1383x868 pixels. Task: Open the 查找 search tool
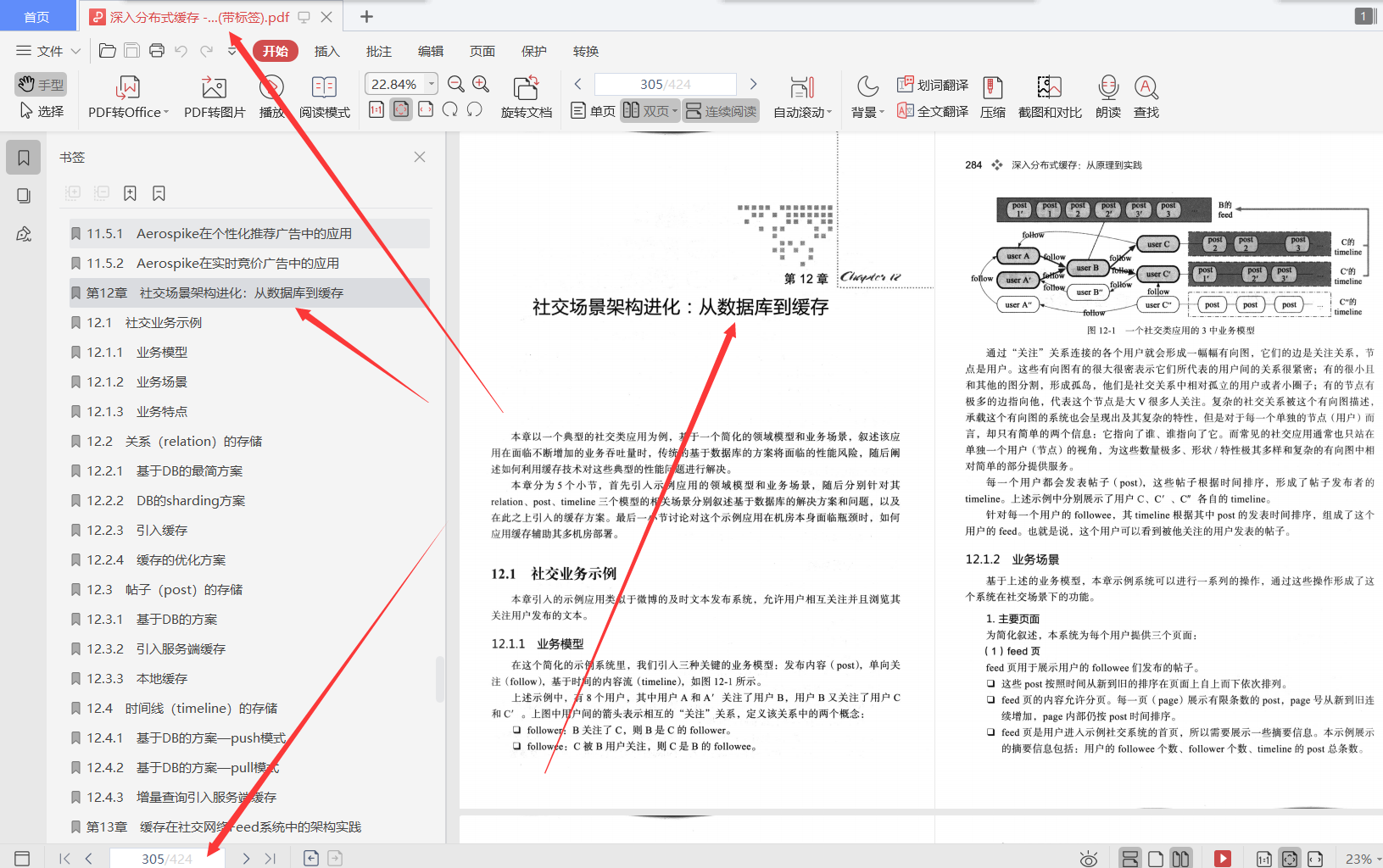tap(1146, 97)
